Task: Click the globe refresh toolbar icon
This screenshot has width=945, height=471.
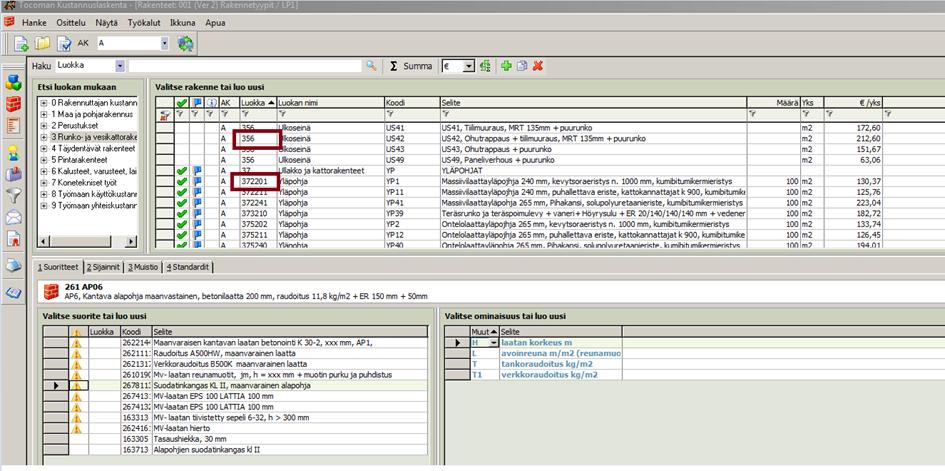Action: point(185,43)
